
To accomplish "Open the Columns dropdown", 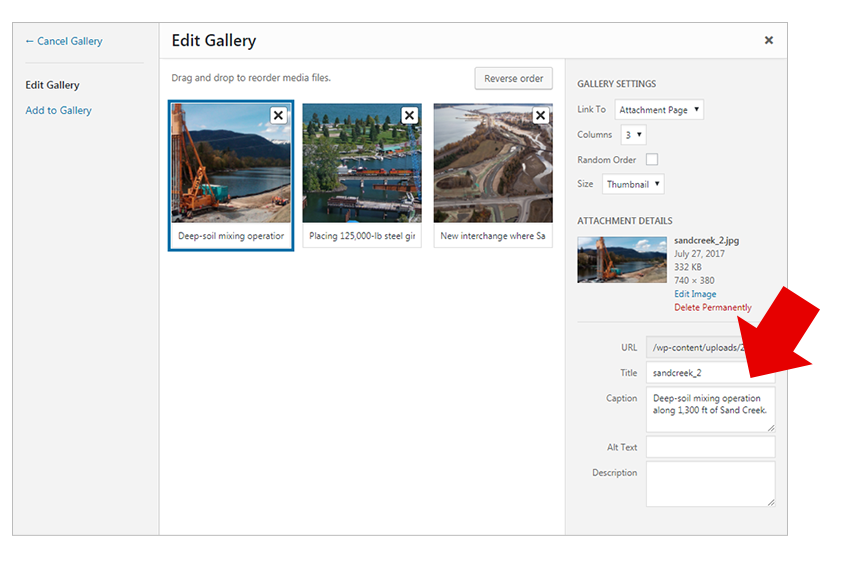I will coord(633,134).
